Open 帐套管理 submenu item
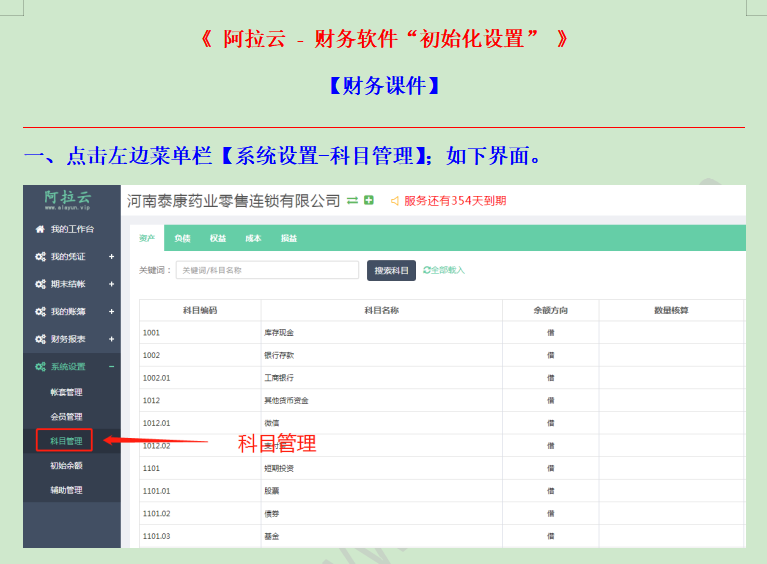 click(x=67, y=392)
